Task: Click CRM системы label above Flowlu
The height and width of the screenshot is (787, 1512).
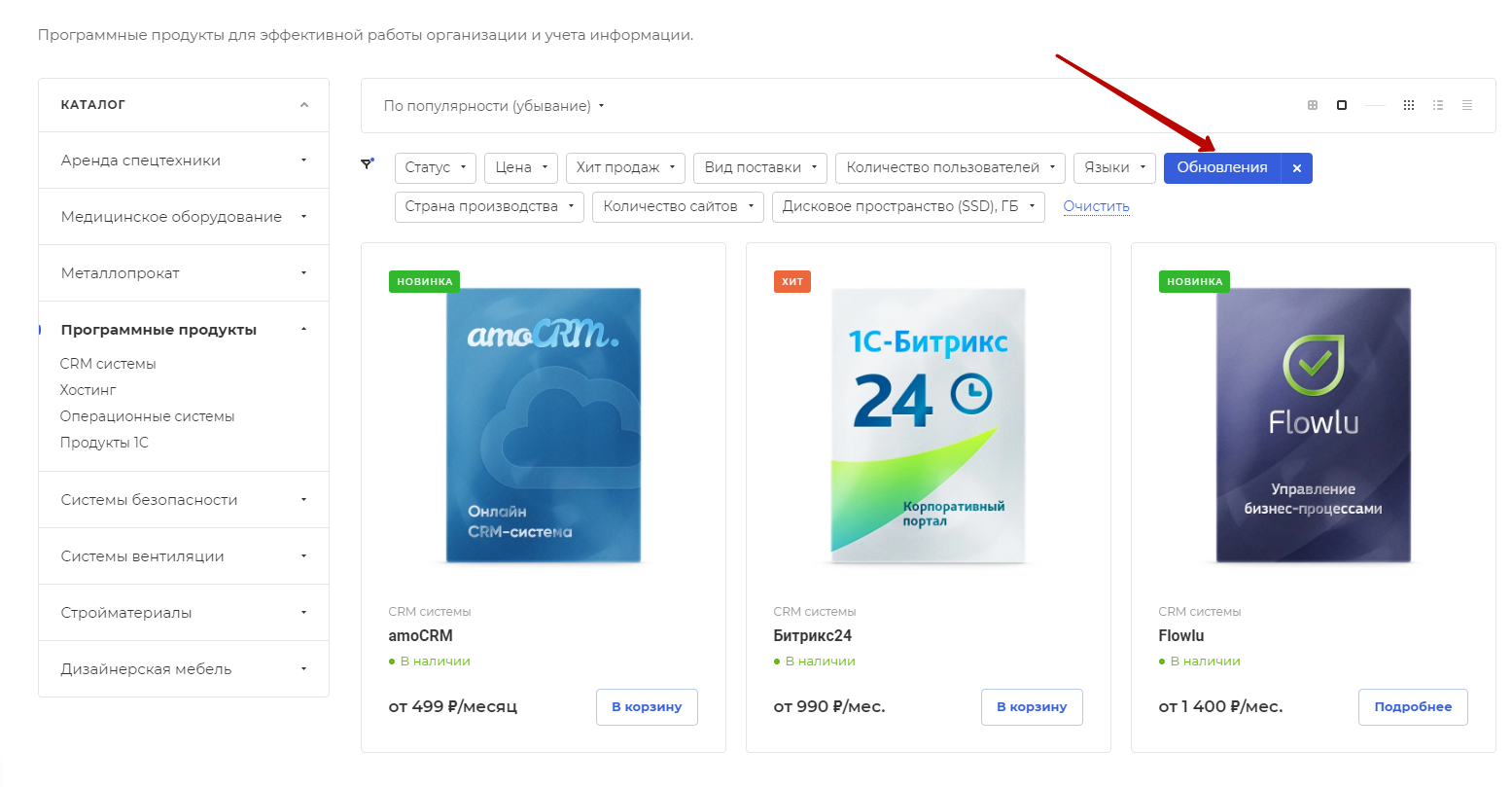Action: coord(1200,612)
